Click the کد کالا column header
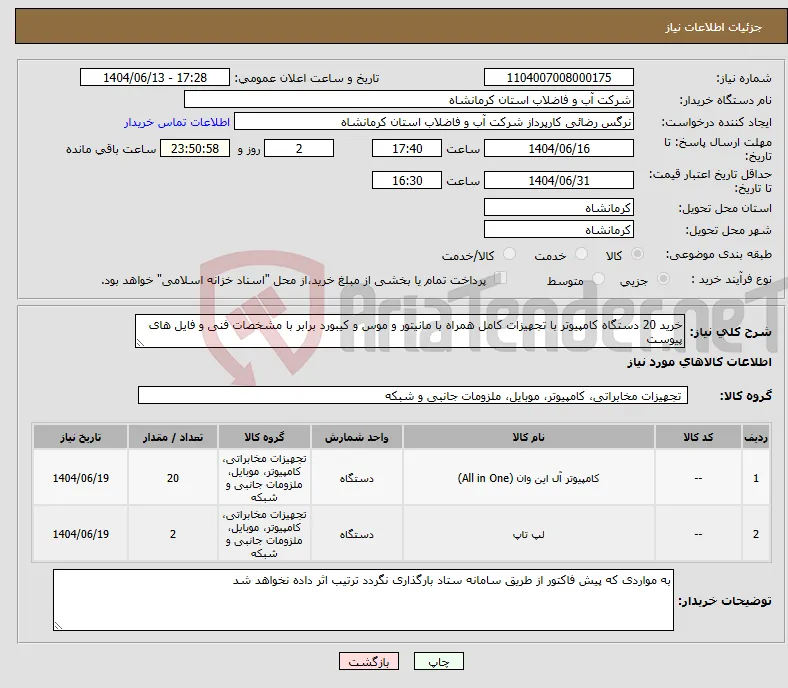The height and width of the screenshot is (688, 788). 698,437
